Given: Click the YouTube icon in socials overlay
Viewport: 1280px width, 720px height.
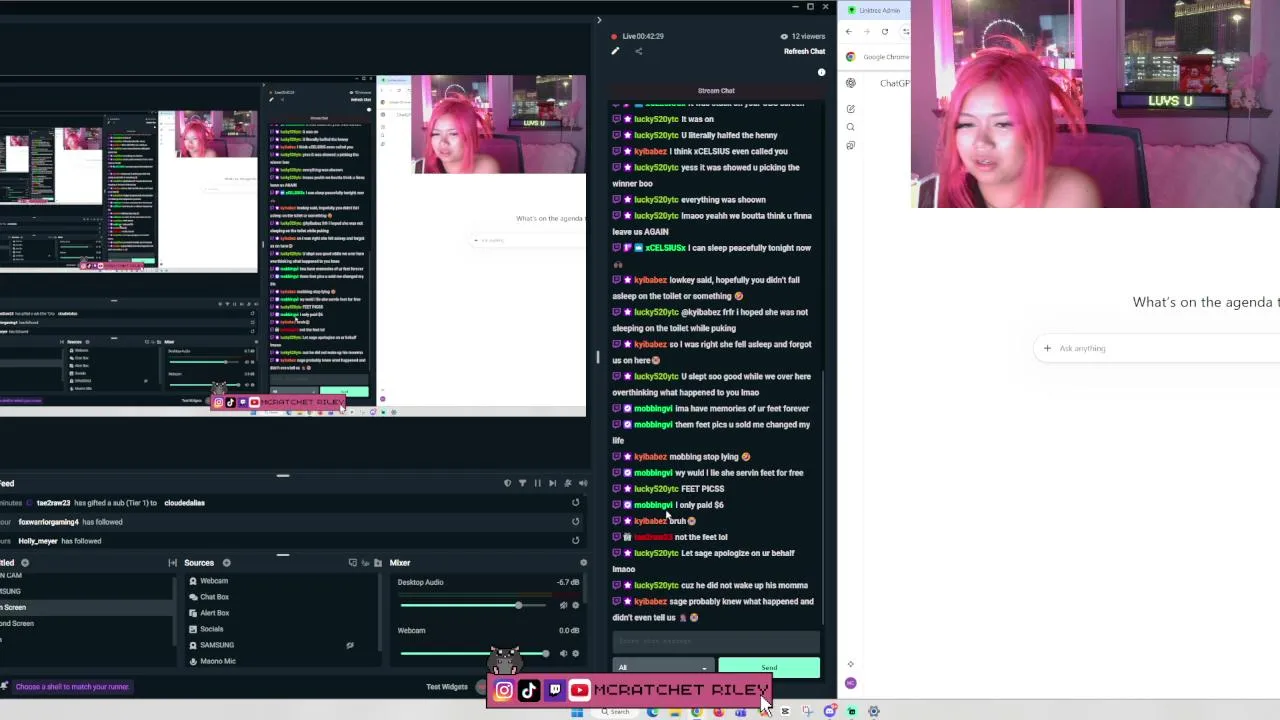Looking at the screenshot, I should pos(579,690).
